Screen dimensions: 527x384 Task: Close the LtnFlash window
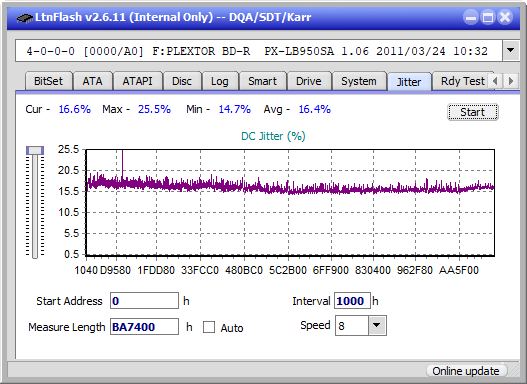click(x=505, y=17)
